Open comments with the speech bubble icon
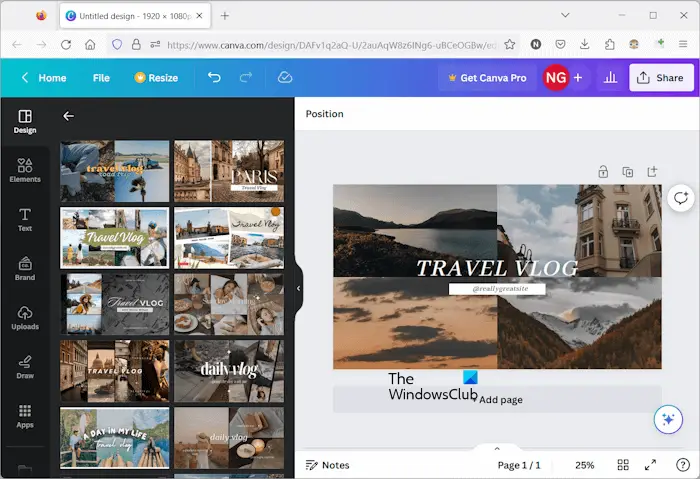The width and height of the screenshot is (700, 479). tap(681, 198)
